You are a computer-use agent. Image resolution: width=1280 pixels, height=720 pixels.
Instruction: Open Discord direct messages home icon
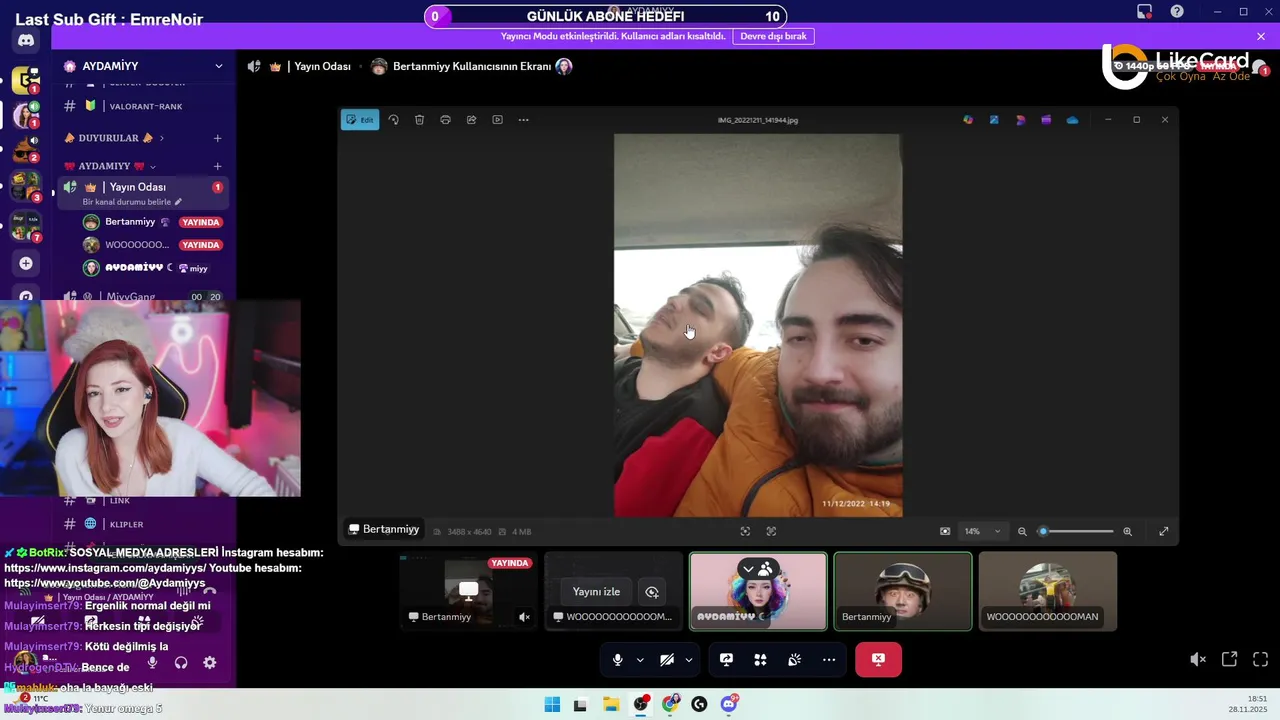[x=26, y=41]
